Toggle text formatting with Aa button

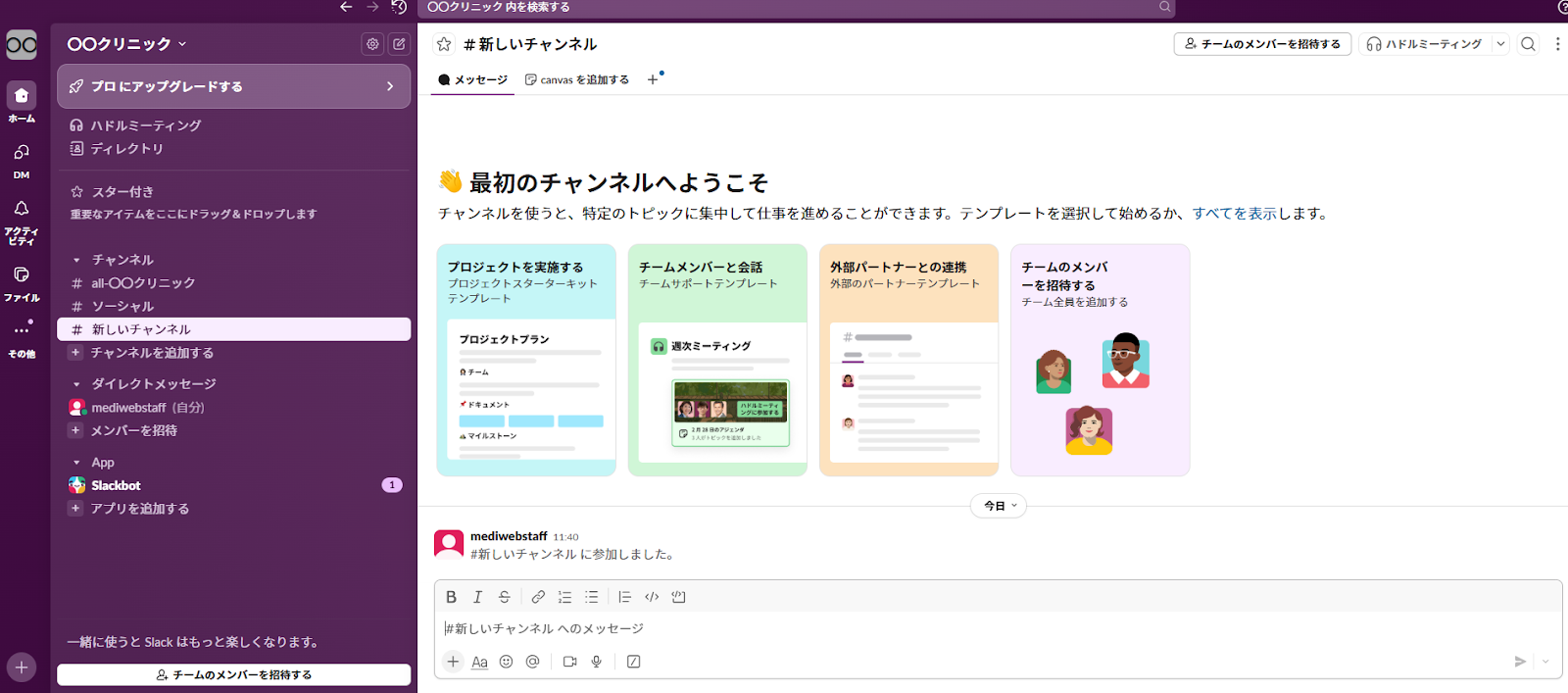tap(479, 662)
